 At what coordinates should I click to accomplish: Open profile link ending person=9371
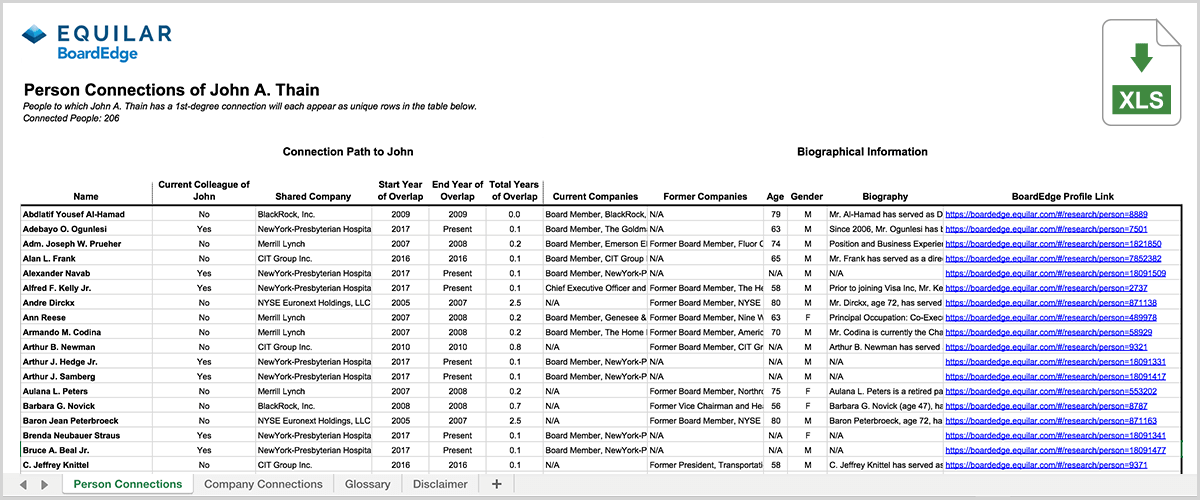pos(1047,465)
